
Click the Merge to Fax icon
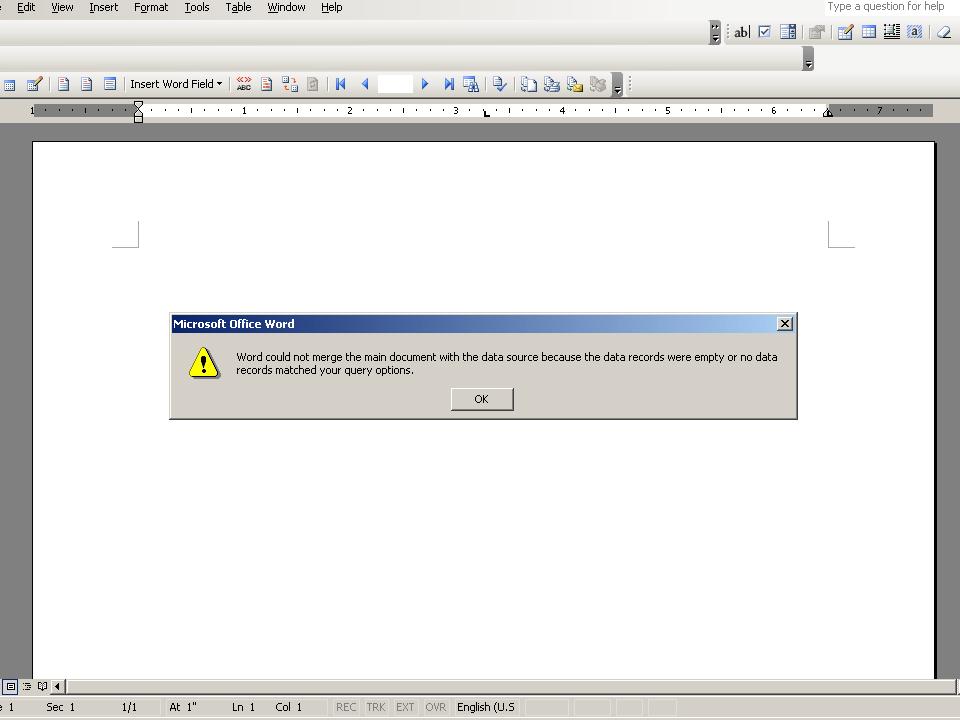pyautogui.click(x=598, y=84)
